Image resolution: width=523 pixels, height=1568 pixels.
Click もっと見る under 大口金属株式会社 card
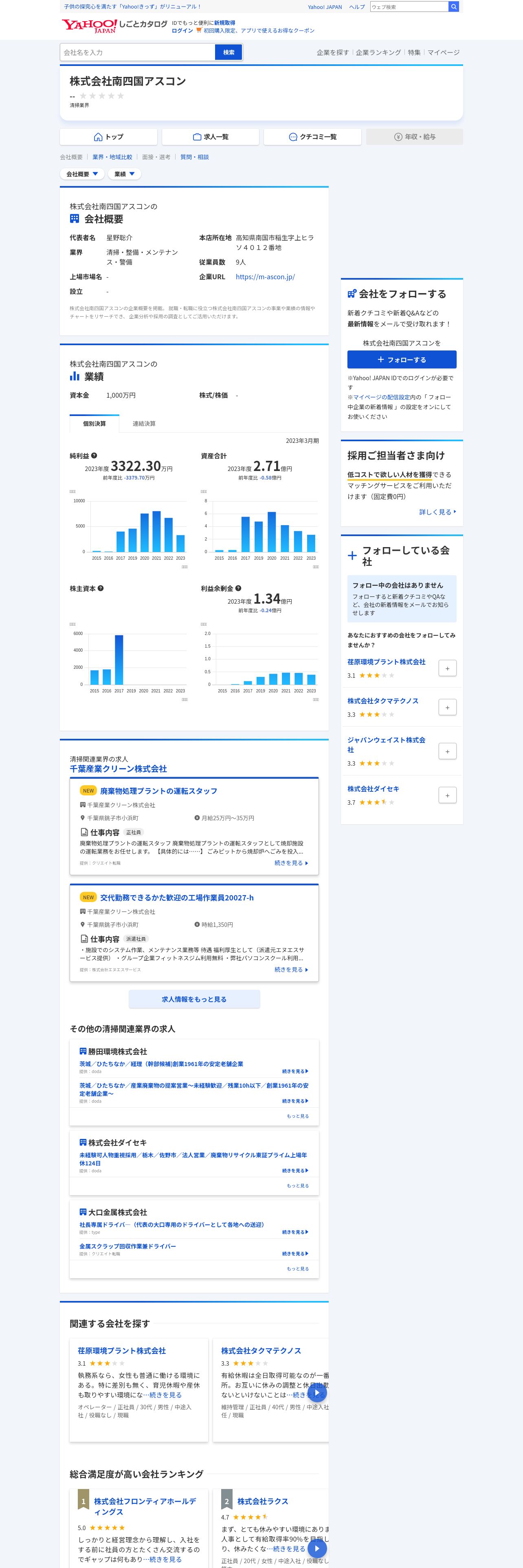[x=298, y=1268]
